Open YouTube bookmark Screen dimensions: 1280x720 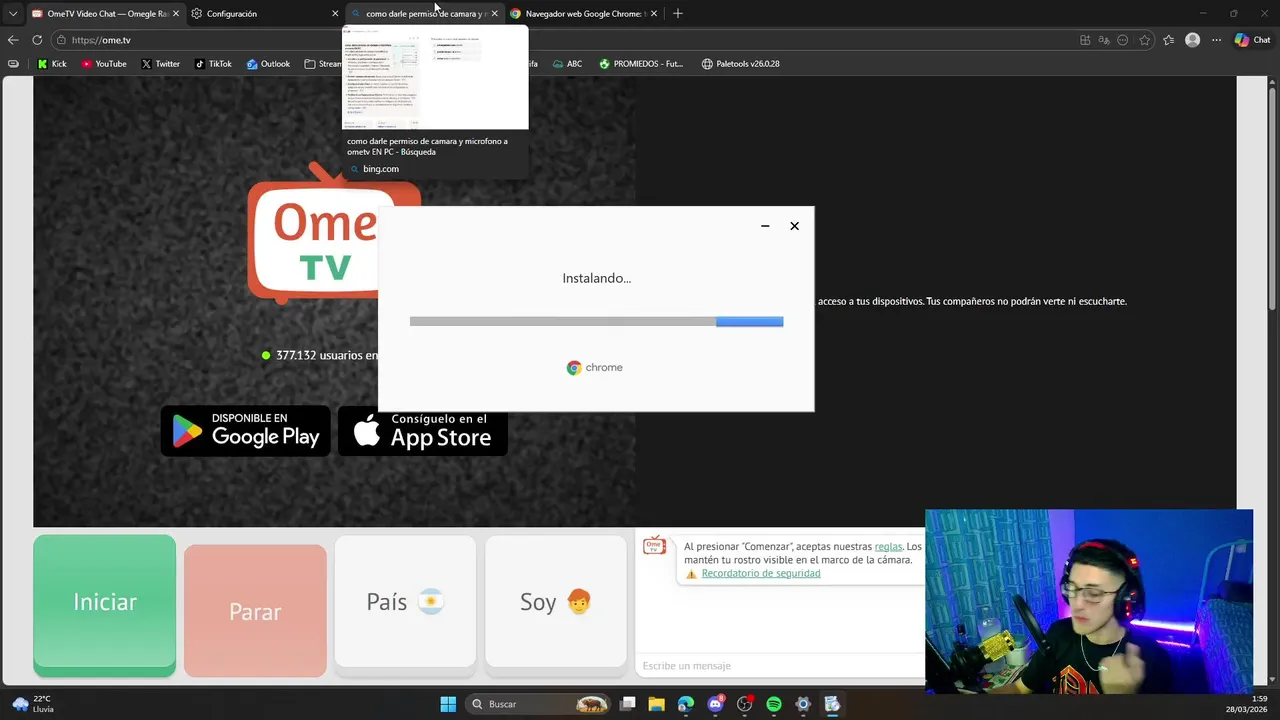coord(104,64)
